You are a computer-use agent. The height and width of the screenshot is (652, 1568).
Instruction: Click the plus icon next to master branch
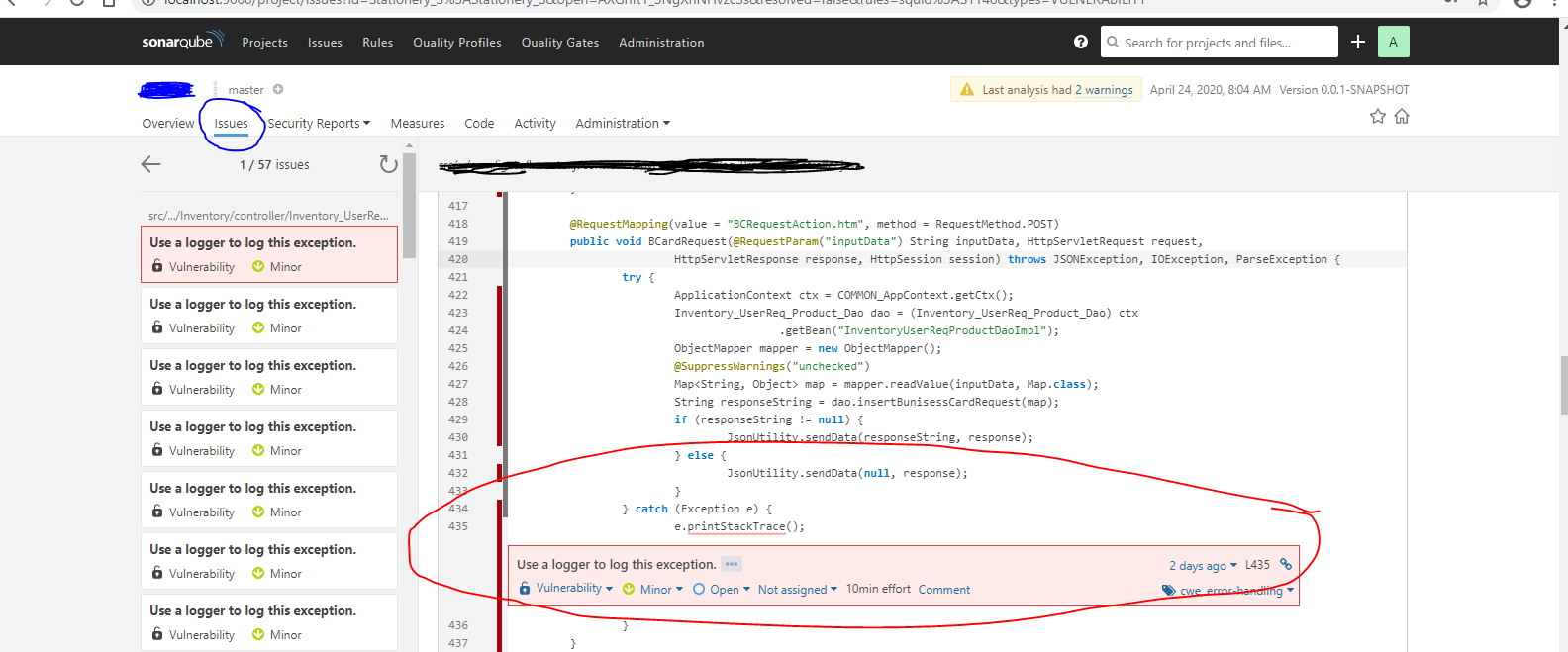pyautogui.click(x=278, y=89)
